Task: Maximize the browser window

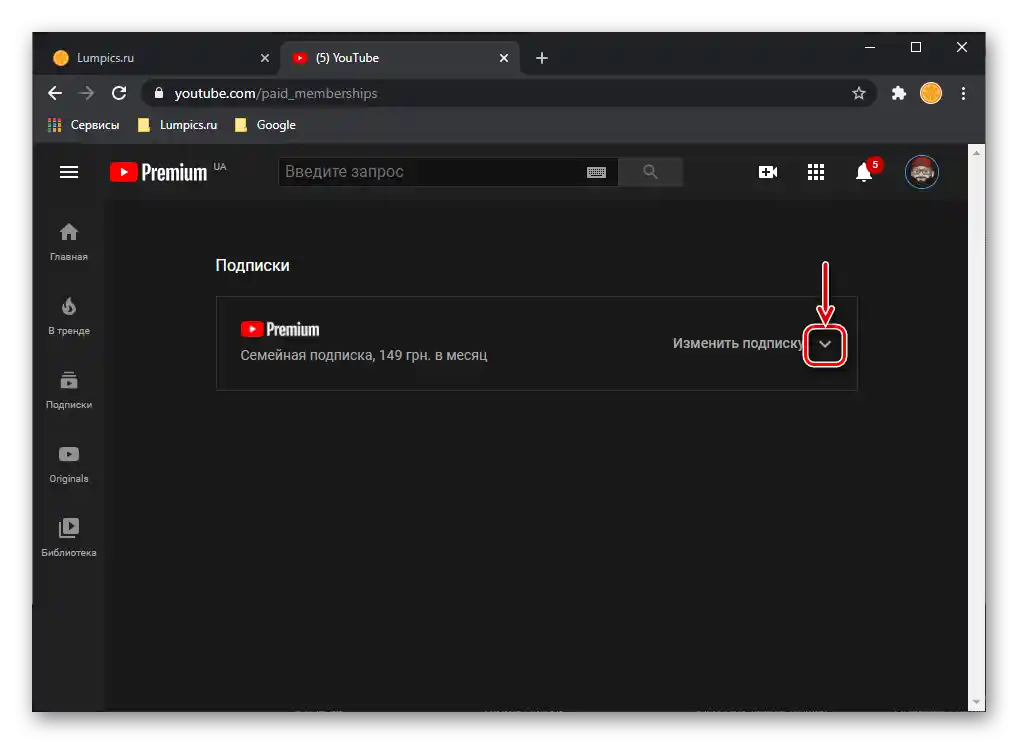Action: 915,47
